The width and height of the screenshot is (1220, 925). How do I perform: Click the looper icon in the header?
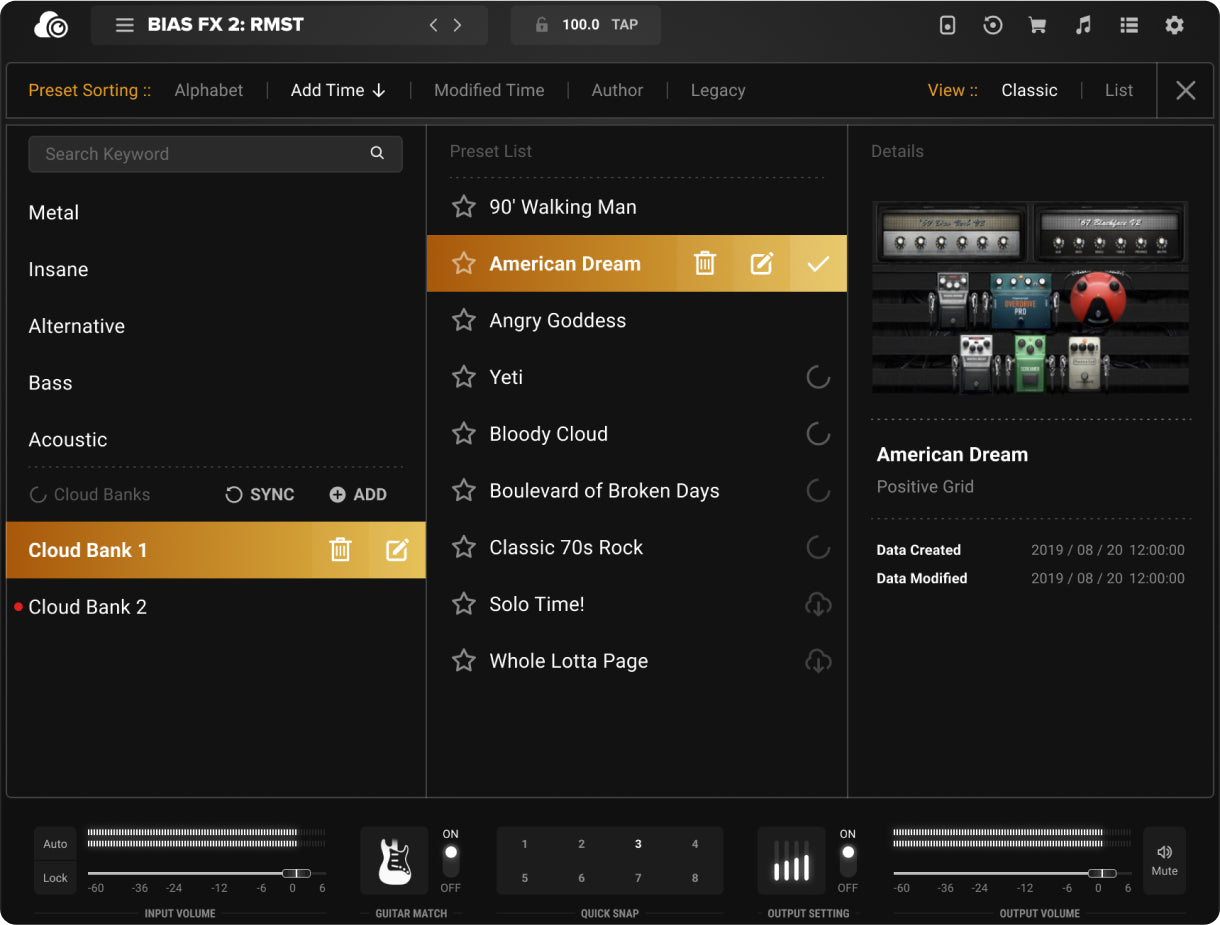coord(992,25)
